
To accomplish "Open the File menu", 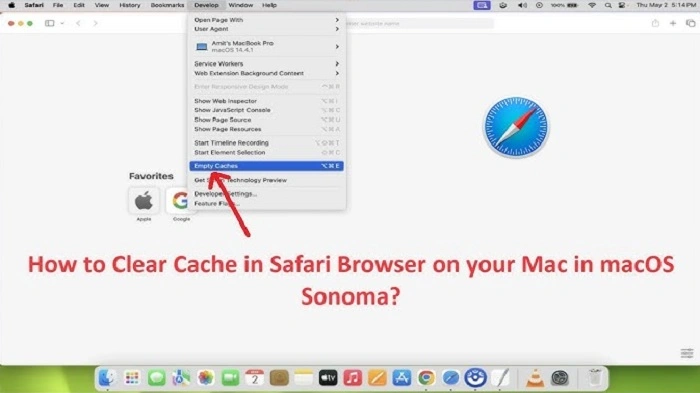I will click(58, 5).
